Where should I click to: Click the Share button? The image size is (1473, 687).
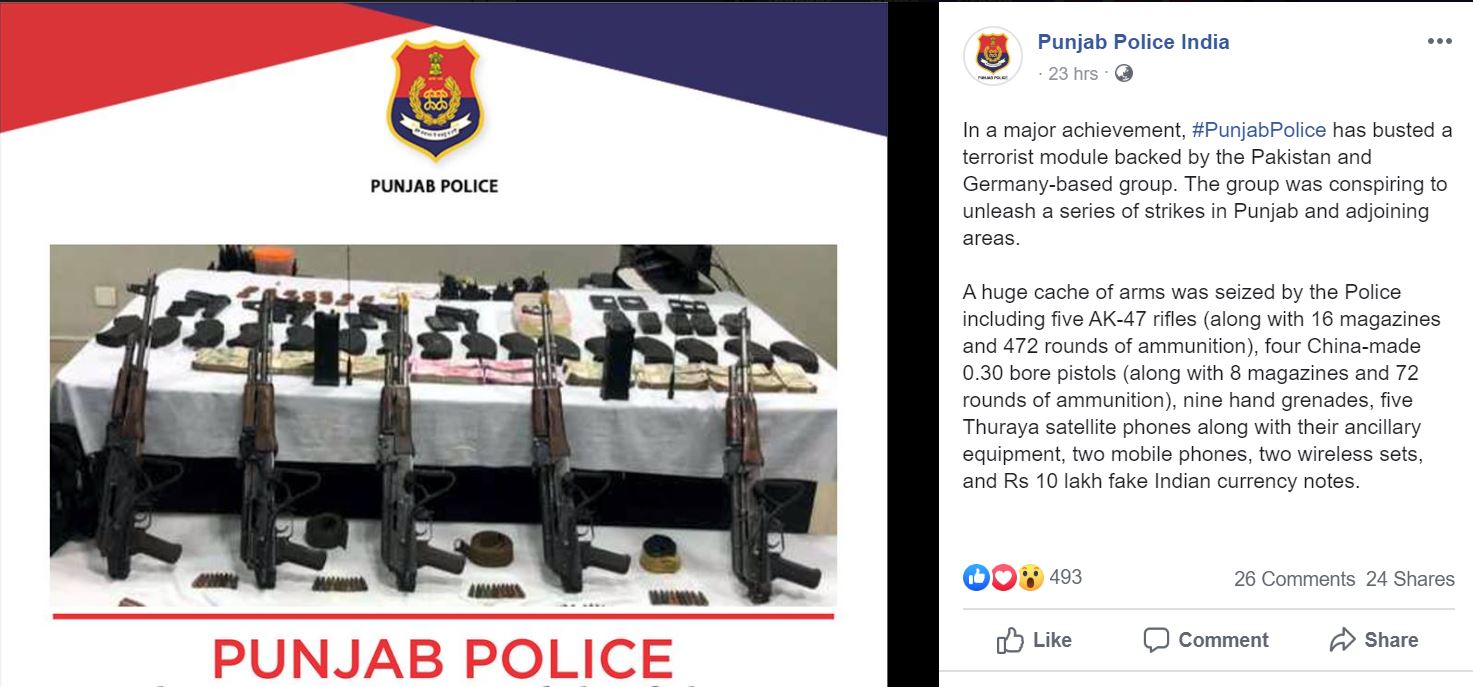coord(1373,640)
